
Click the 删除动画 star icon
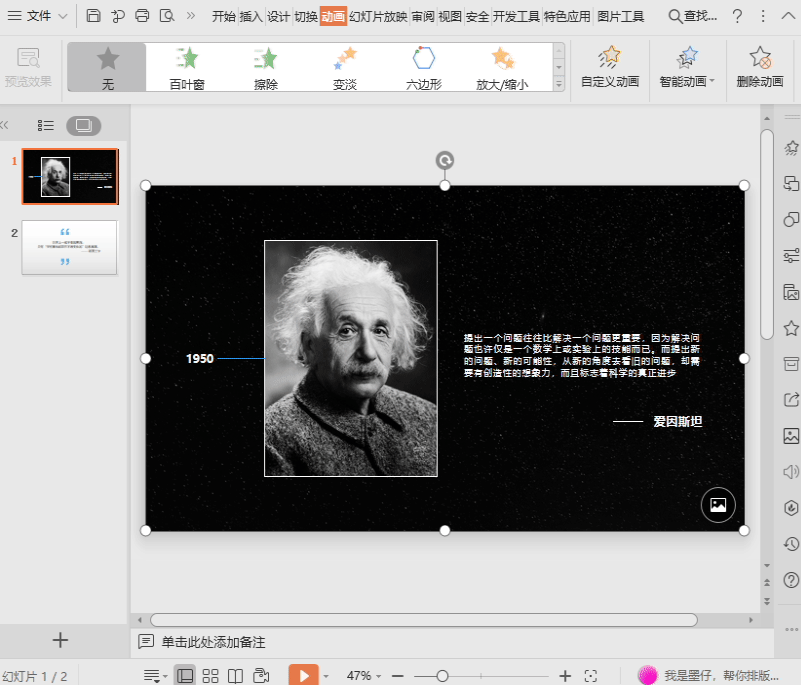[x=760, y=57]
